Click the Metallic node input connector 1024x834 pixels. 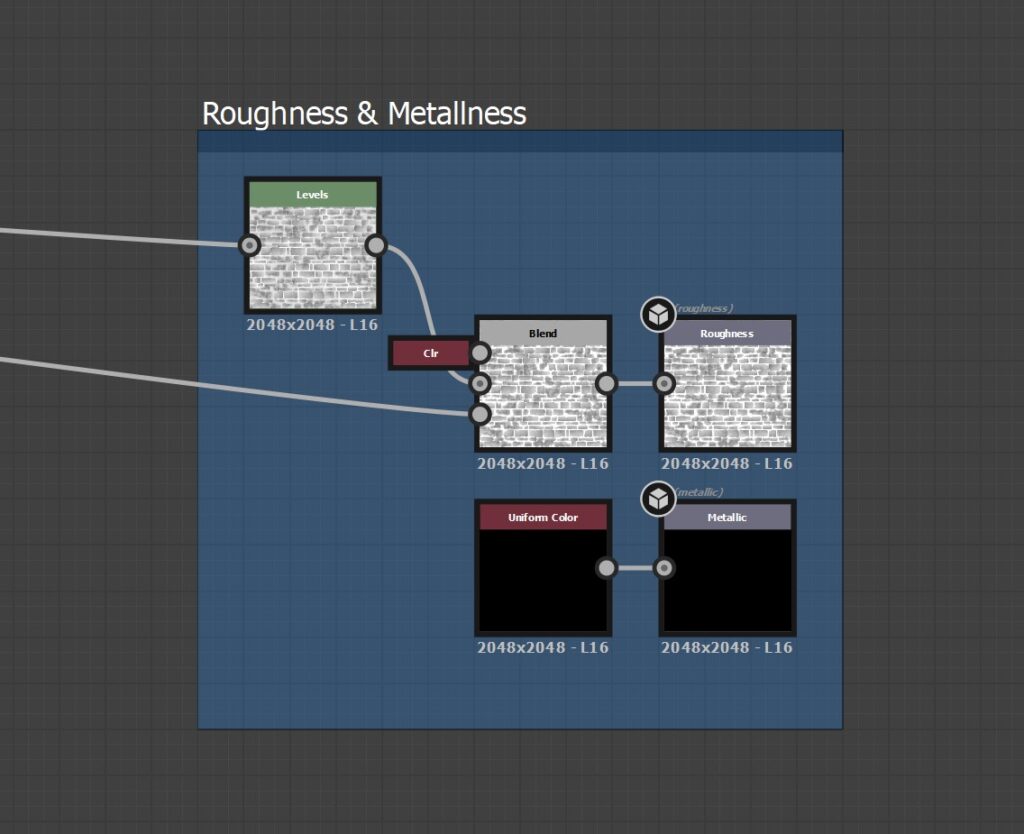pyautogui.click(x=663, y=567)
